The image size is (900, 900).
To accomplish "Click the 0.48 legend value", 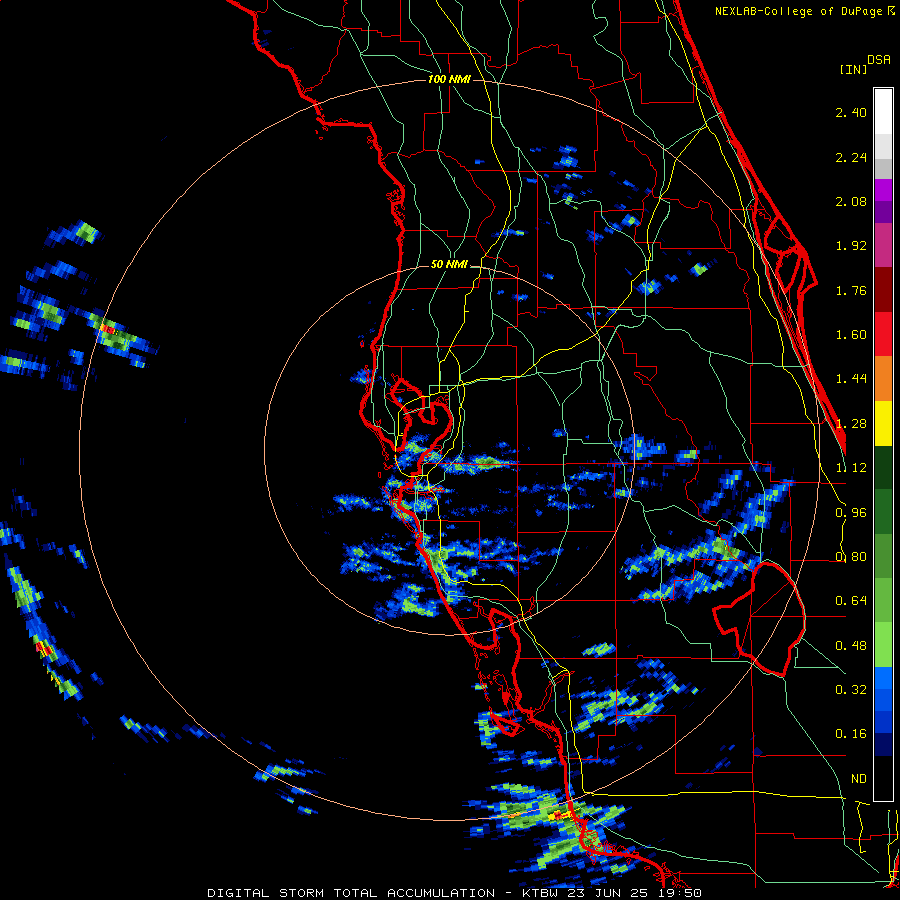I will coord(851,646).
